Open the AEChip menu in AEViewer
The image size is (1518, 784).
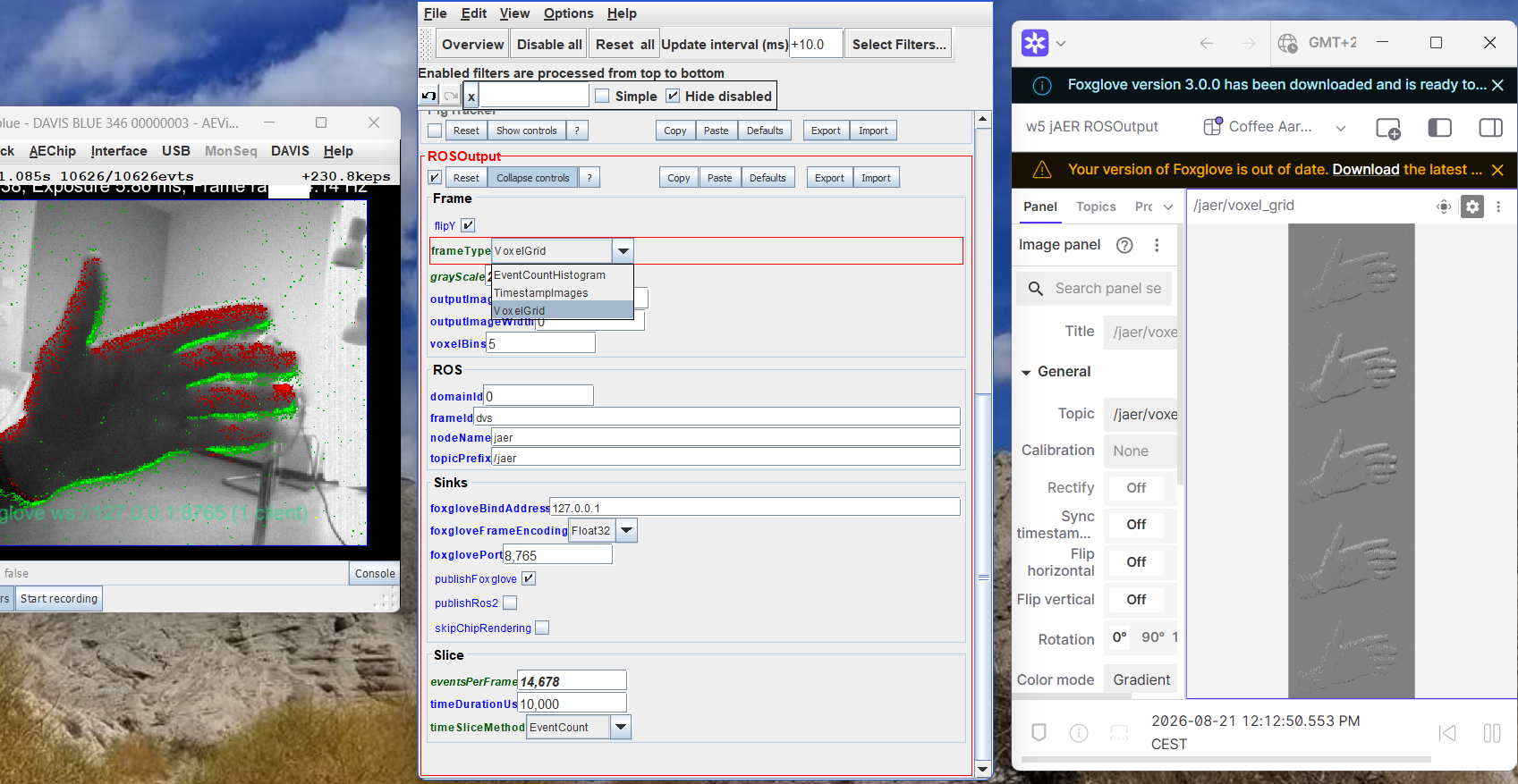pyautogui.click(x=53, y=151)
